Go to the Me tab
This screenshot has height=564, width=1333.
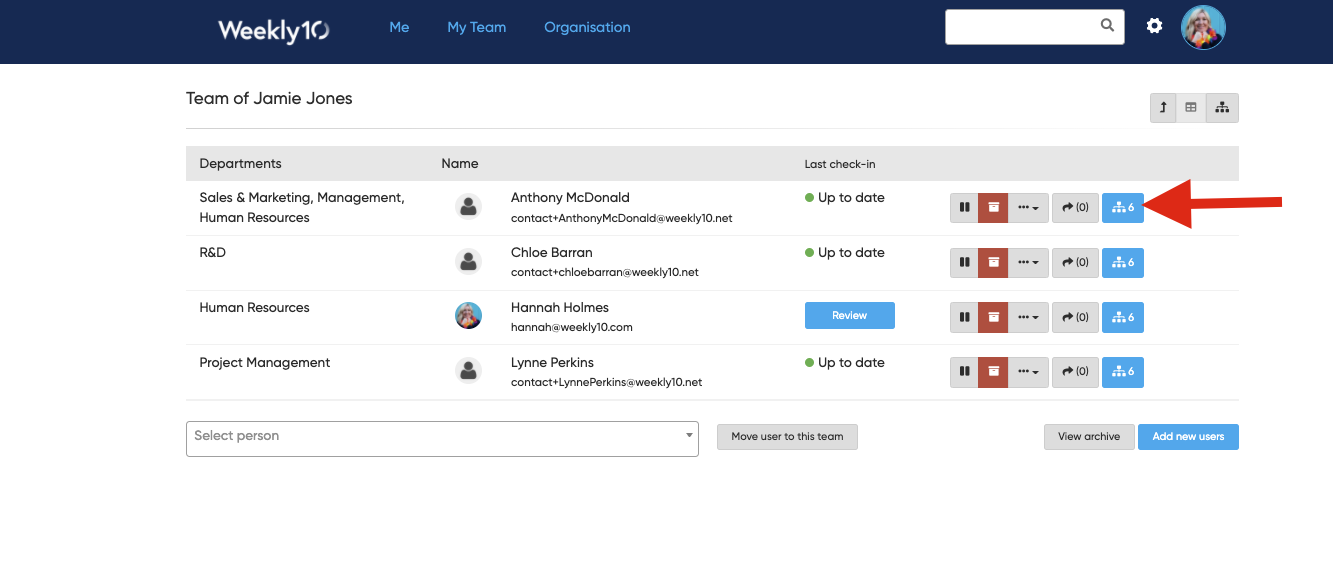click(x=399, y=27)
